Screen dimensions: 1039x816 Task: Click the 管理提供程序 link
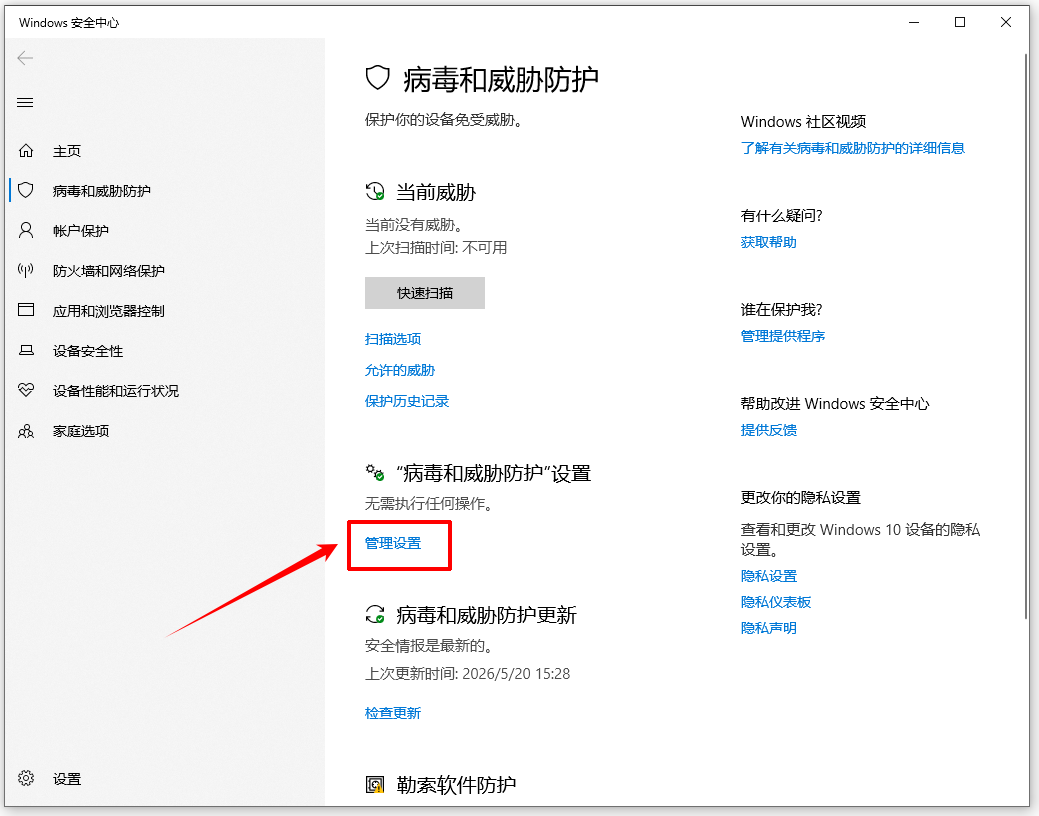(x=783, y=336)
